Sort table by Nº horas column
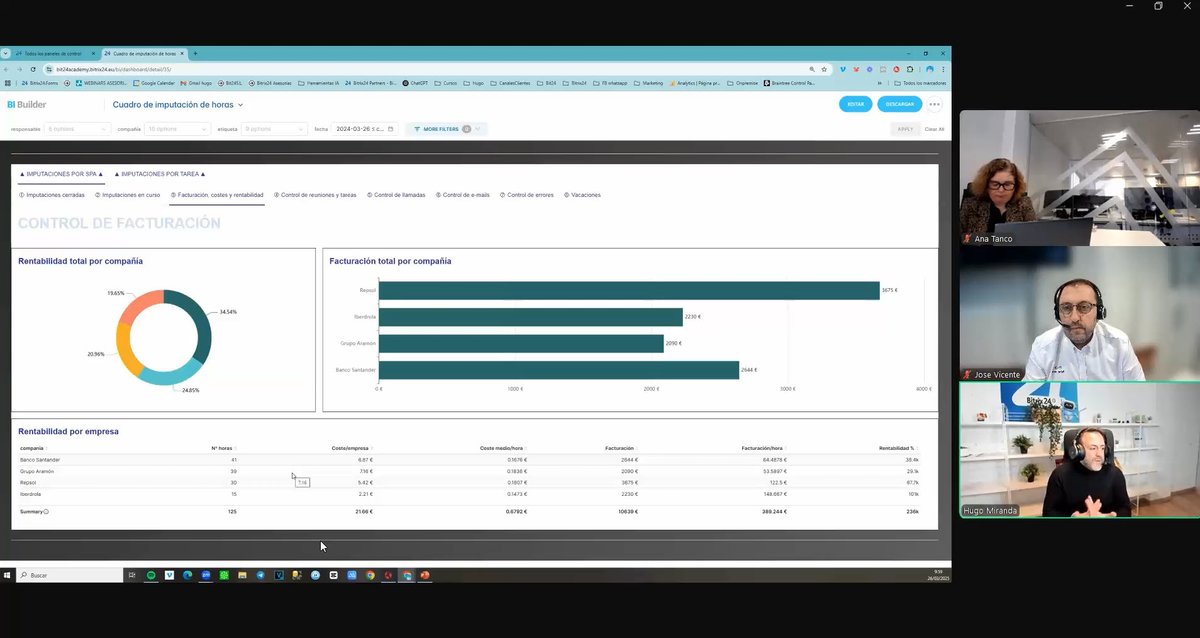Image resolution: width=1200 pixels, height=638 pixels. [222, 448]
